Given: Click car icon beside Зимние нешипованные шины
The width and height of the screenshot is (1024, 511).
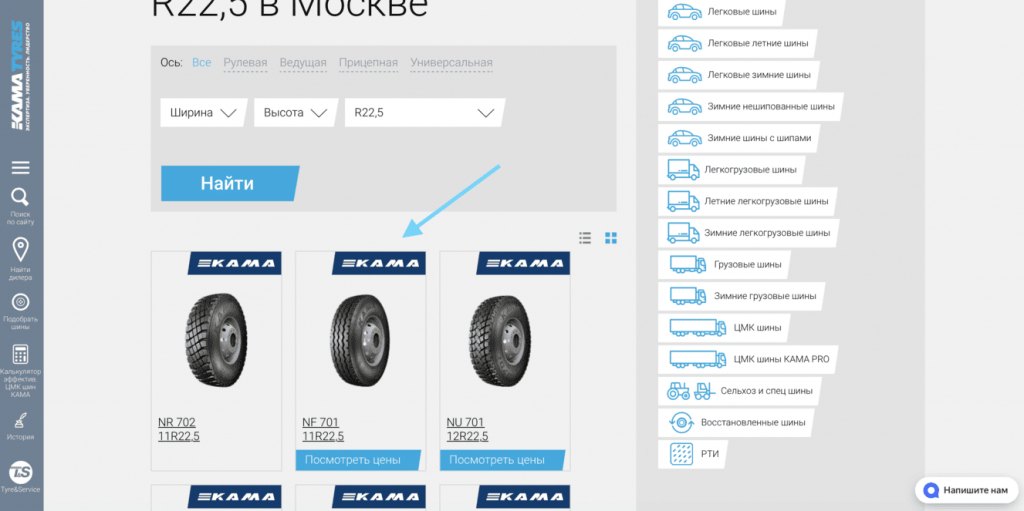Looking at the screenshot, I should click(684, 106).
